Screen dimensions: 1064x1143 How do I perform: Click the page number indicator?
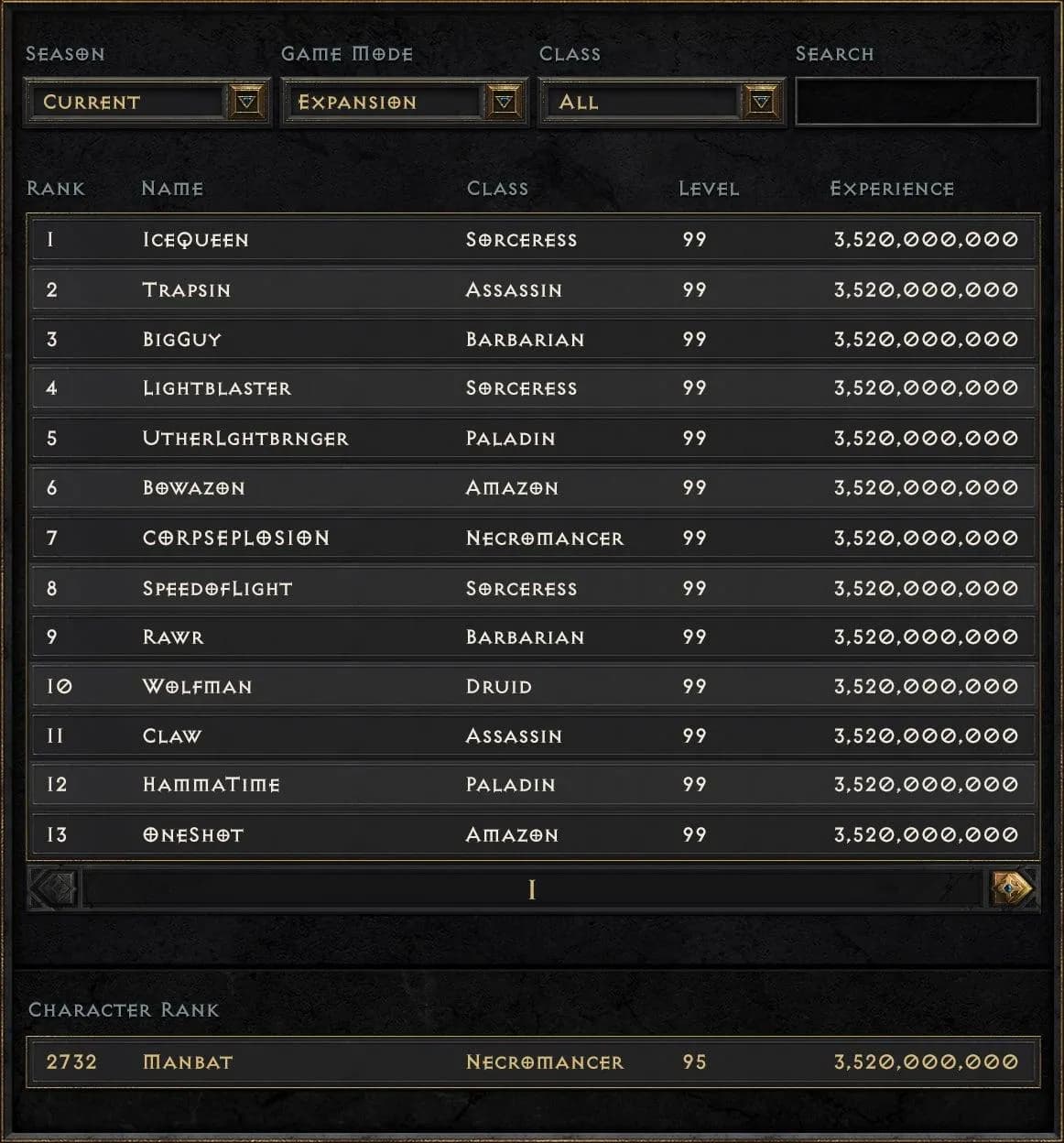point(531,887)
